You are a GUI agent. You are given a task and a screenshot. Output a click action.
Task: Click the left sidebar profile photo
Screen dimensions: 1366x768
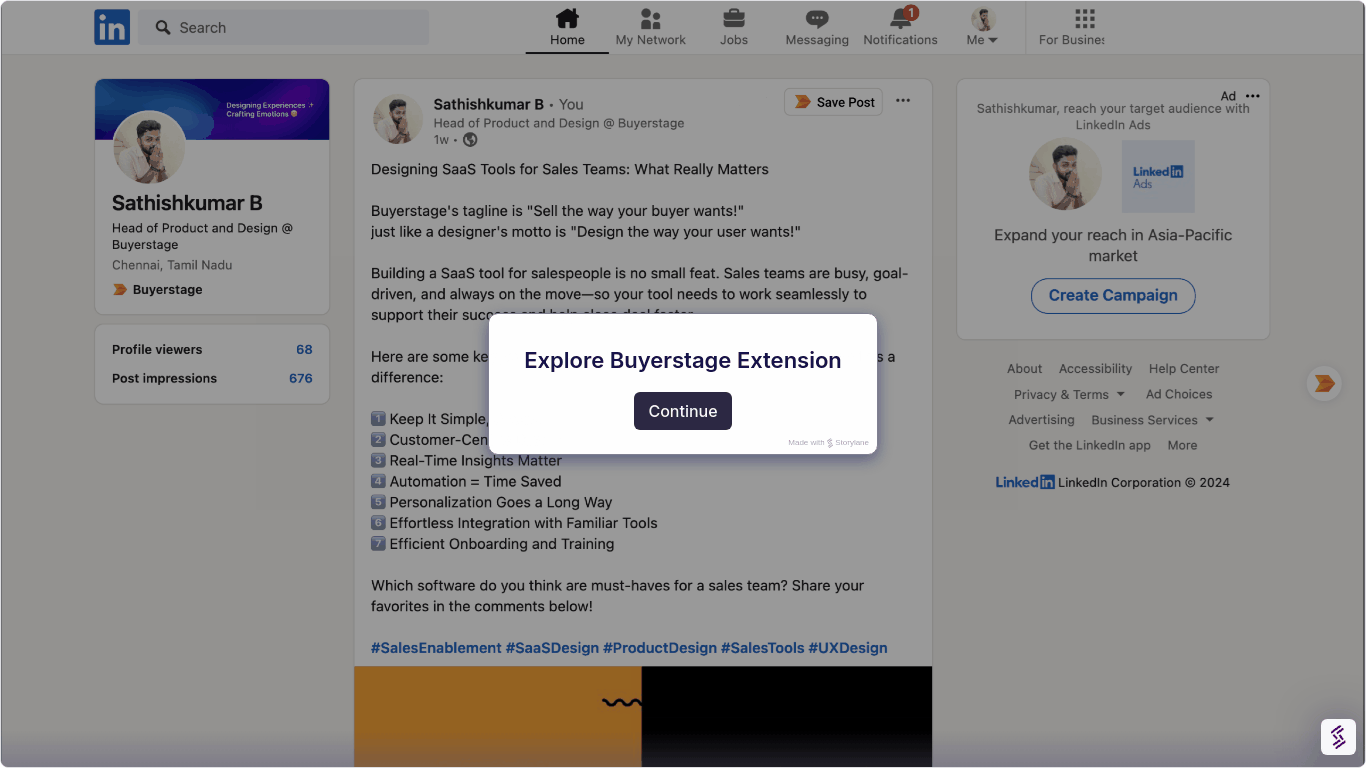(149, 147)
